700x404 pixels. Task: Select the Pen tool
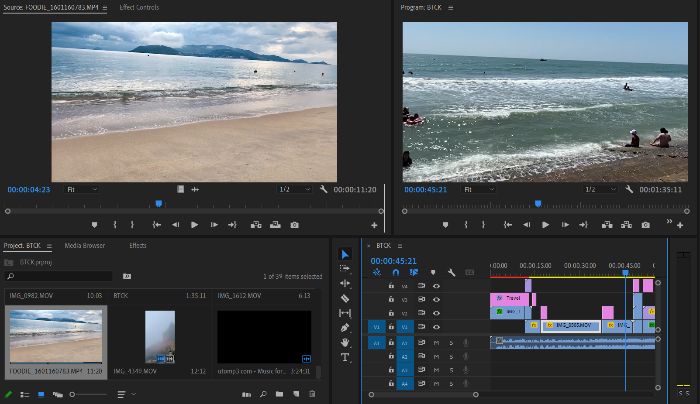coord(345,328)
